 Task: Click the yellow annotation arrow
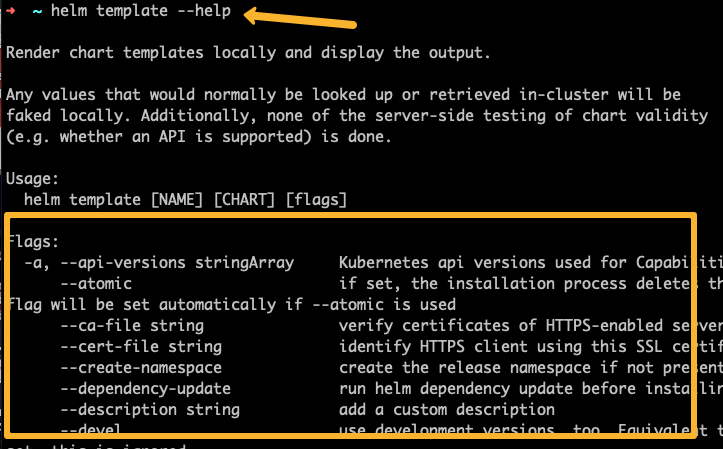point(300,19)
